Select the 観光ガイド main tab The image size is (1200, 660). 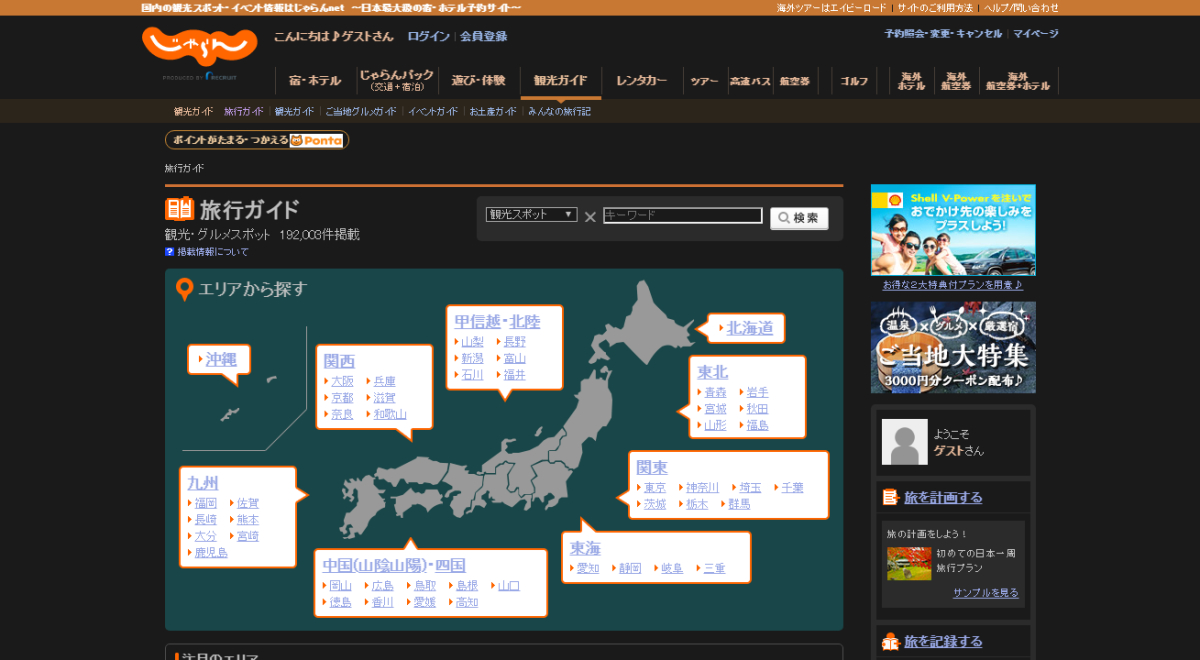(x=561, y=81)
